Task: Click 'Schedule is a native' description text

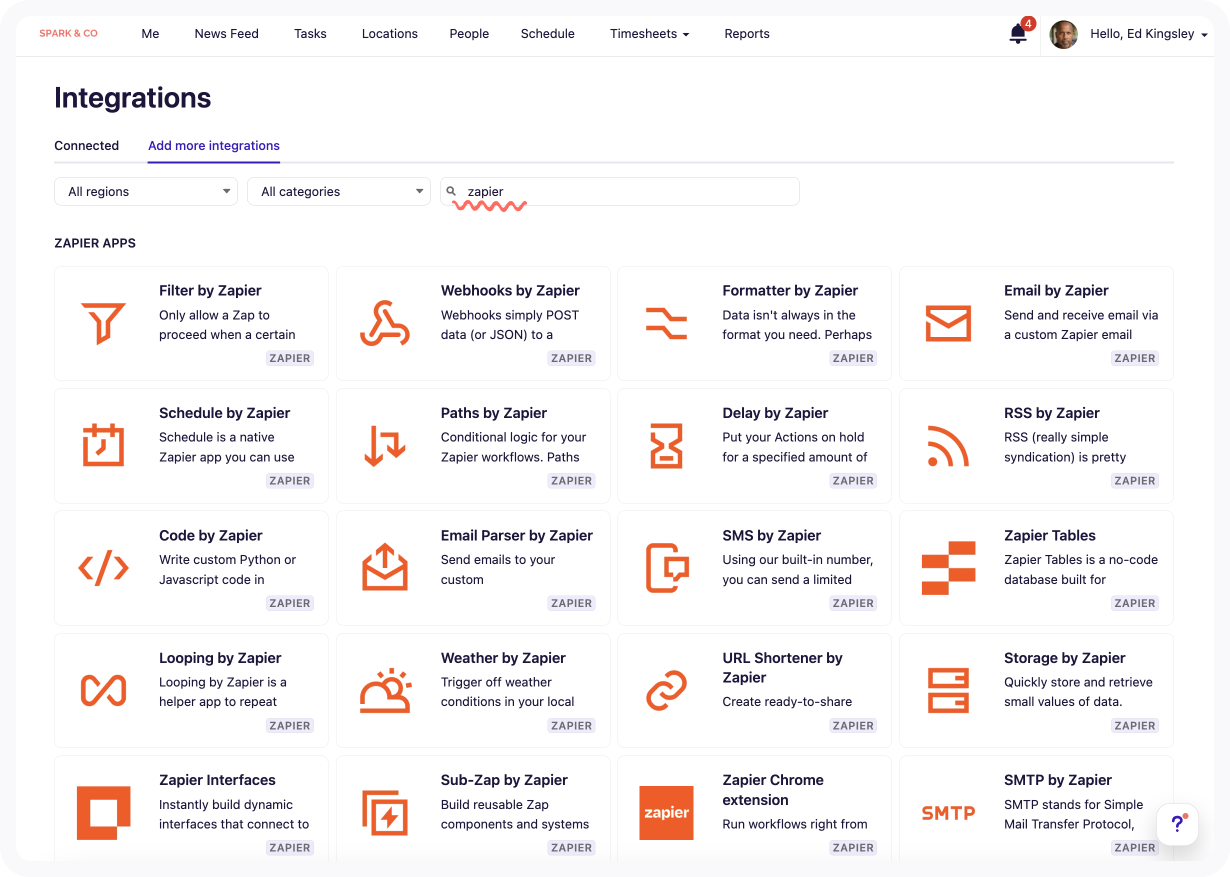Action: coord(217,437)
